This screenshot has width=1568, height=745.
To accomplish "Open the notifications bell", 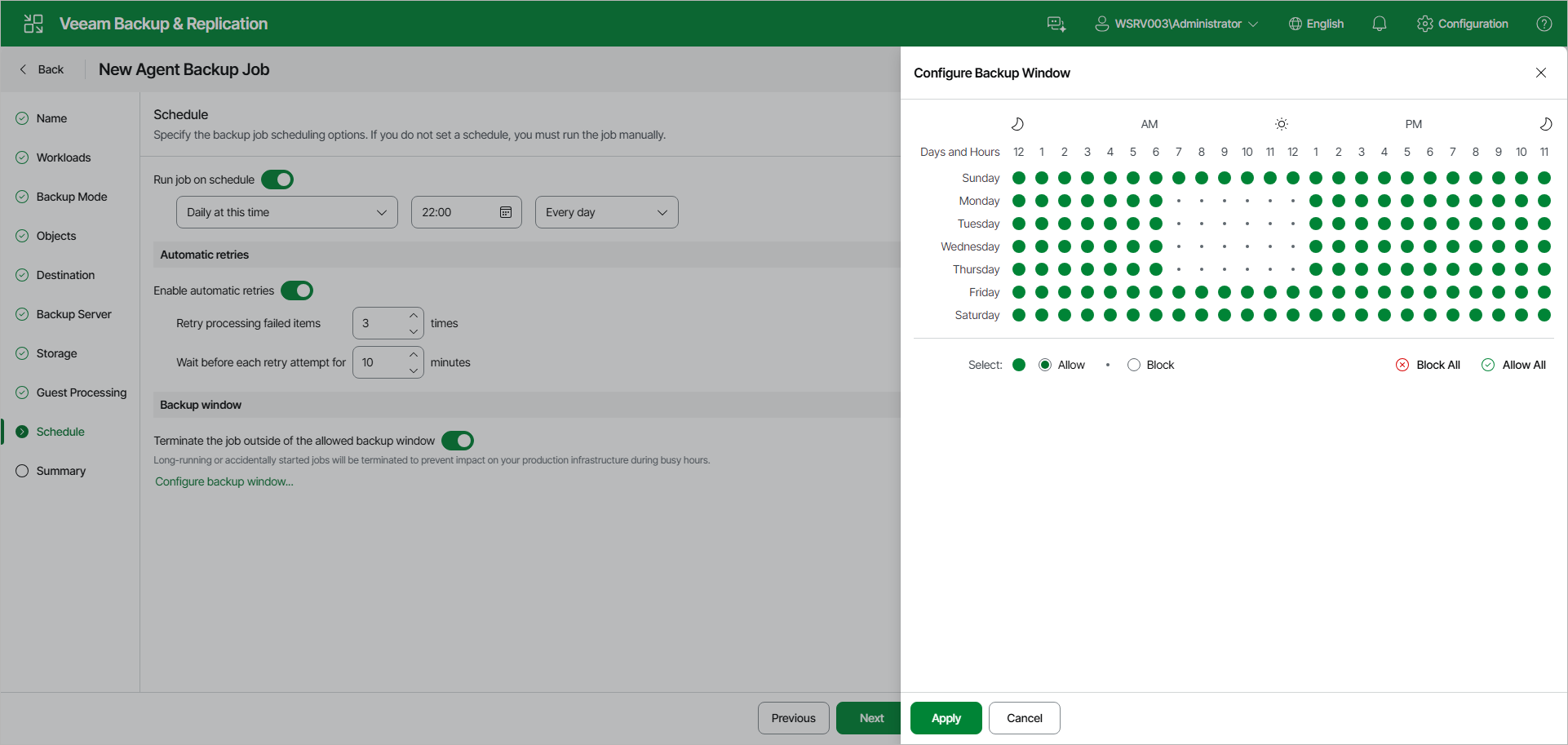I will click(1380, 24).
